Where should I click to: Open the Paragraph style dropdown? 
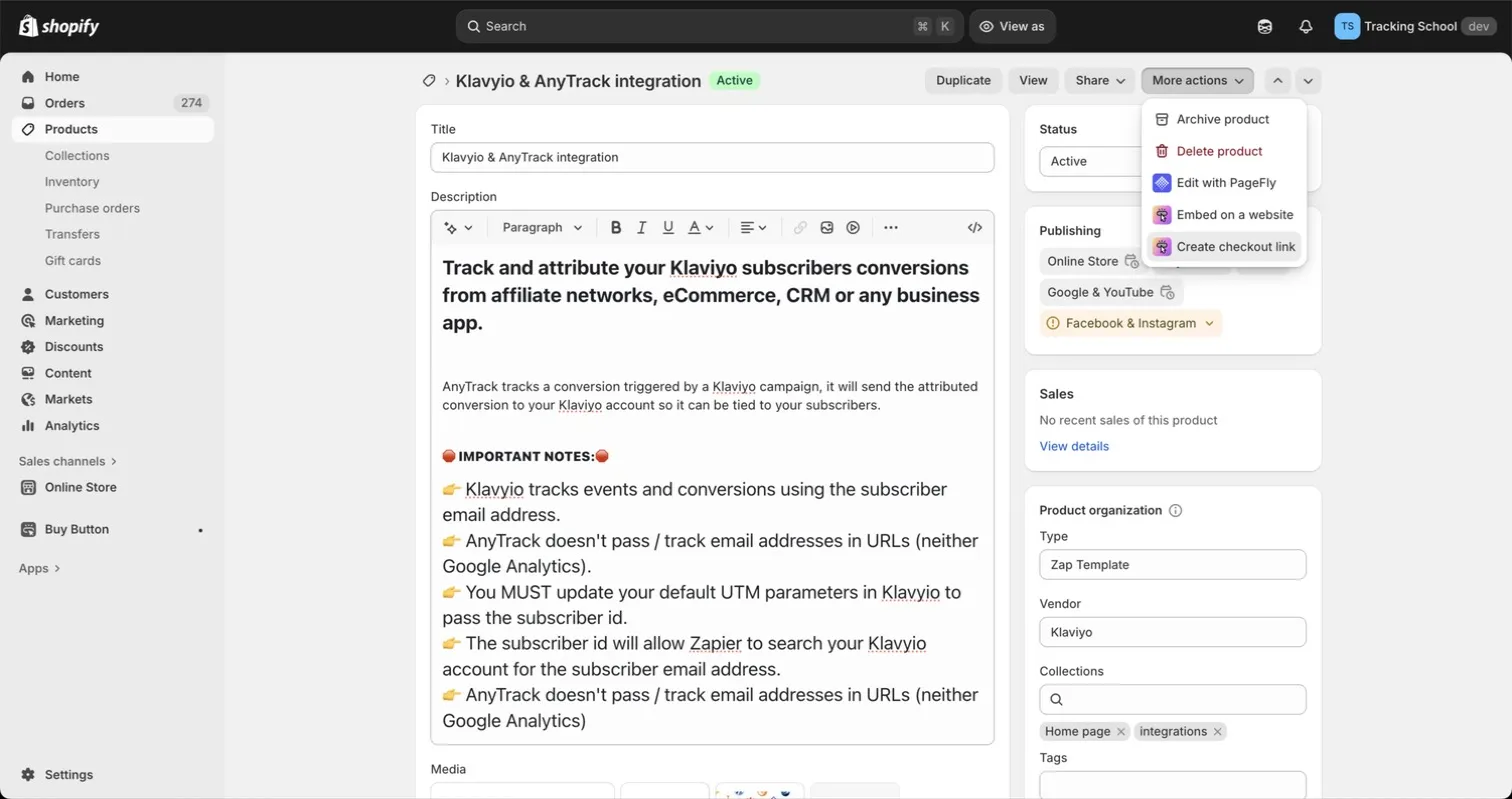pyautogui.click(x=542, y=227)
